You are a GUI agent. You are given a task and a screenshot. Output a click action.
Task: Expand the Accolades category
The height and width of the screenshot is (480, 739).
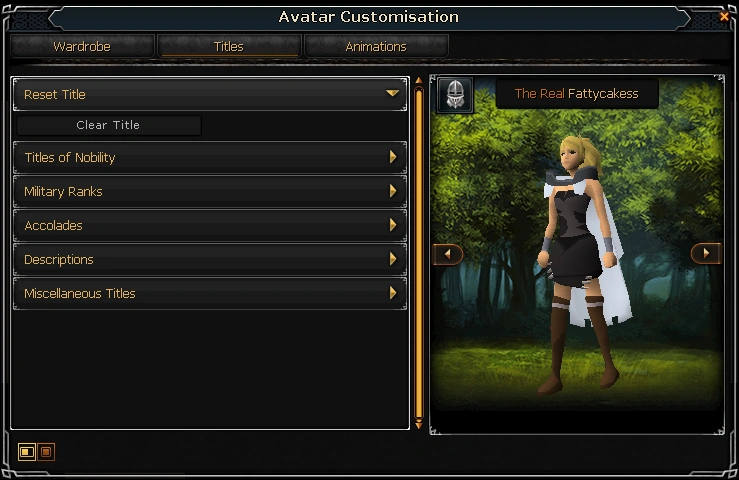210,225
